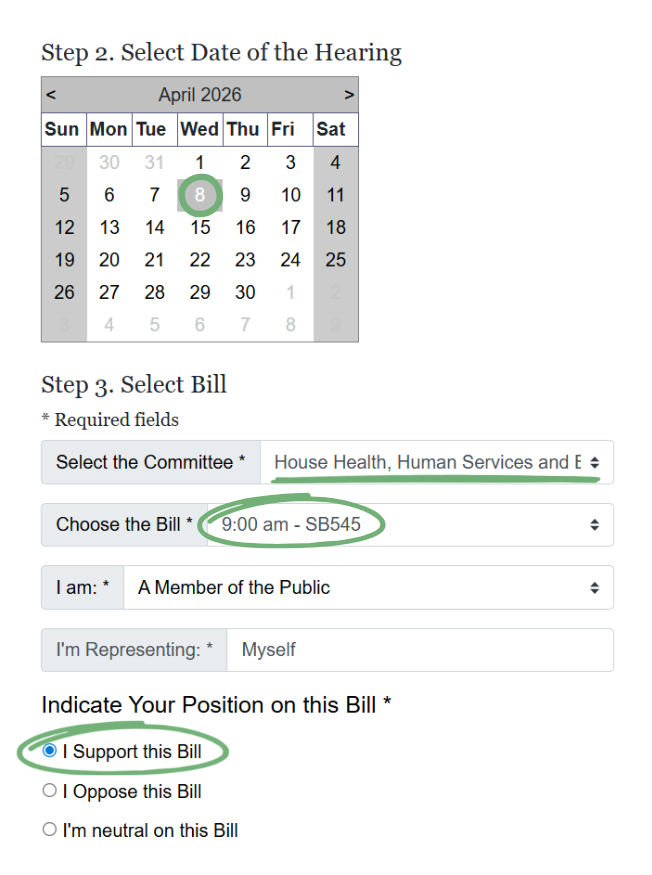652x875 pixels.
Task: Click April 30 in the calendar
Action: pos(245,293)
